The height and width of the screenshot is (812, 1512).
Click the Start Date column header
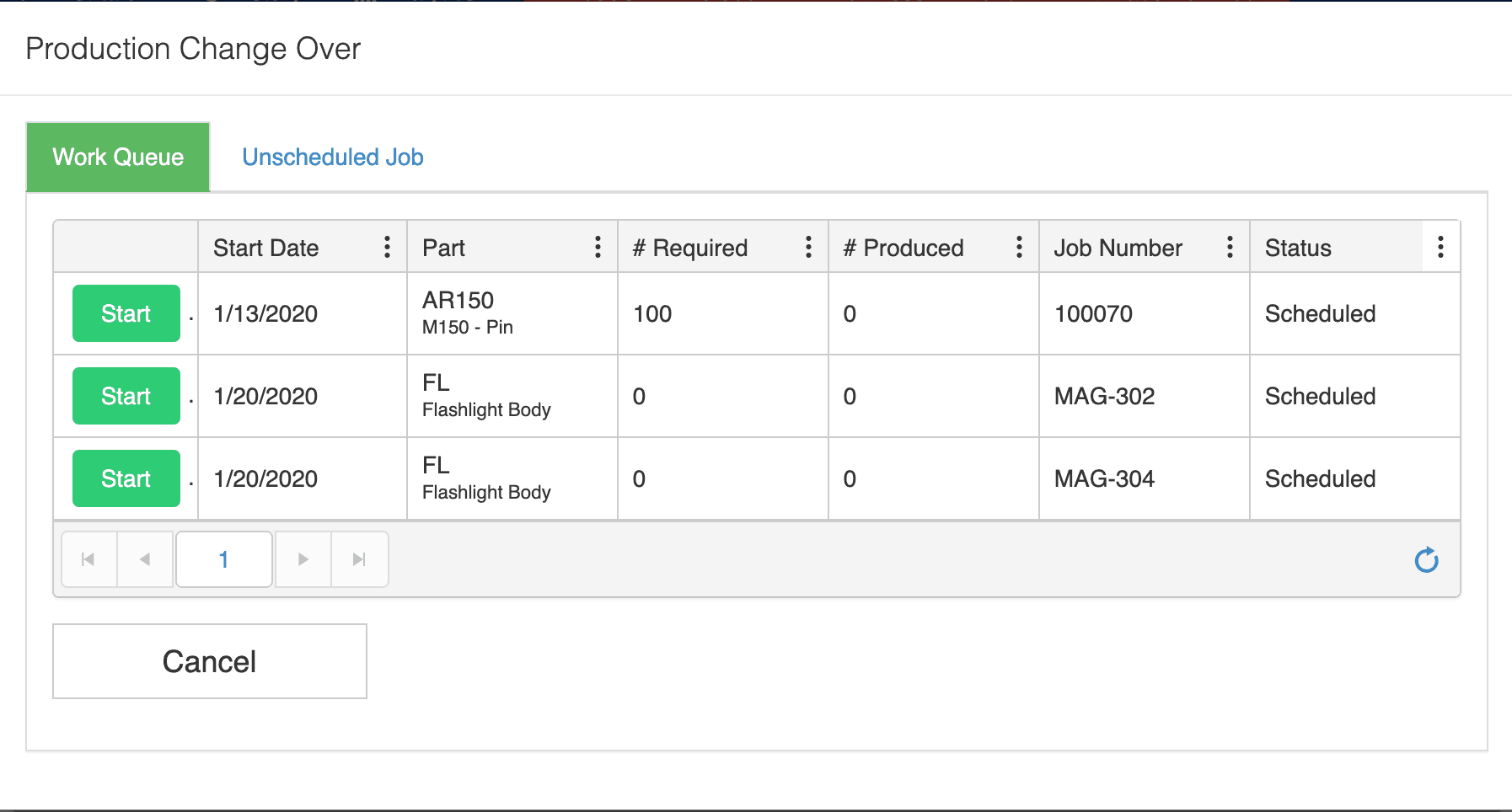tap(265, 247)
